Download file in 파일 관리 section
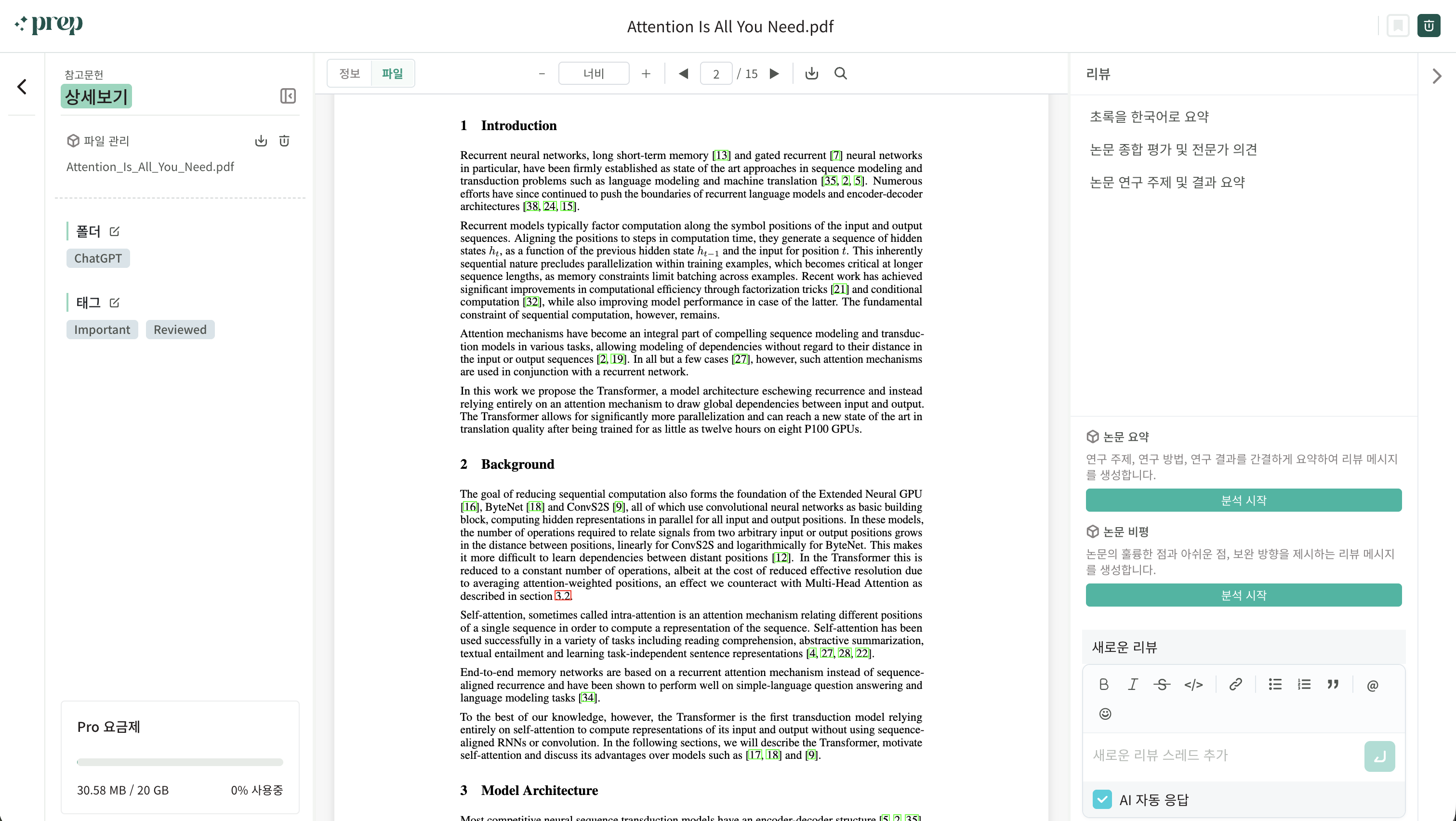This screenshot has height=821, width=1456. (x=261, y=141)
